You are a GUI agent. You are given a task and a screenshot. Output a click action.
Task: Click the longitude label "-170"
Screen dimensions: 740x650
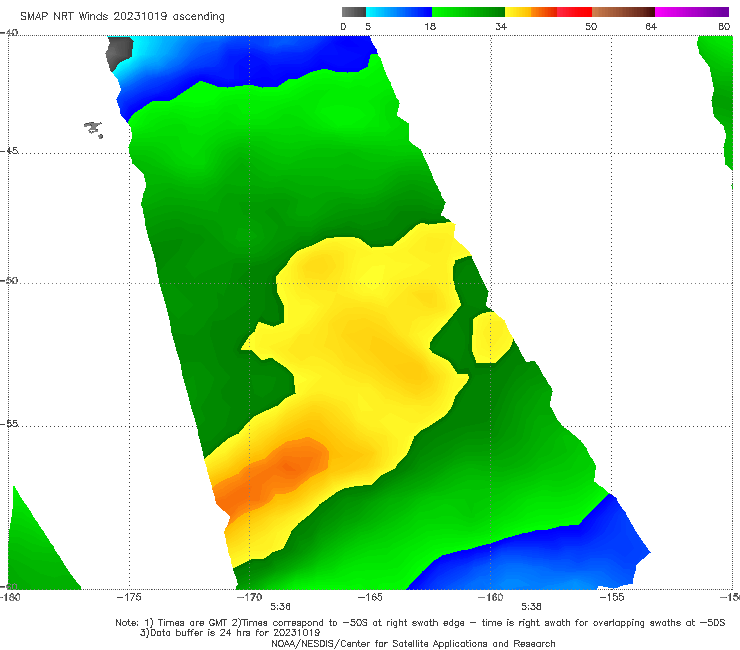[250, 597]
